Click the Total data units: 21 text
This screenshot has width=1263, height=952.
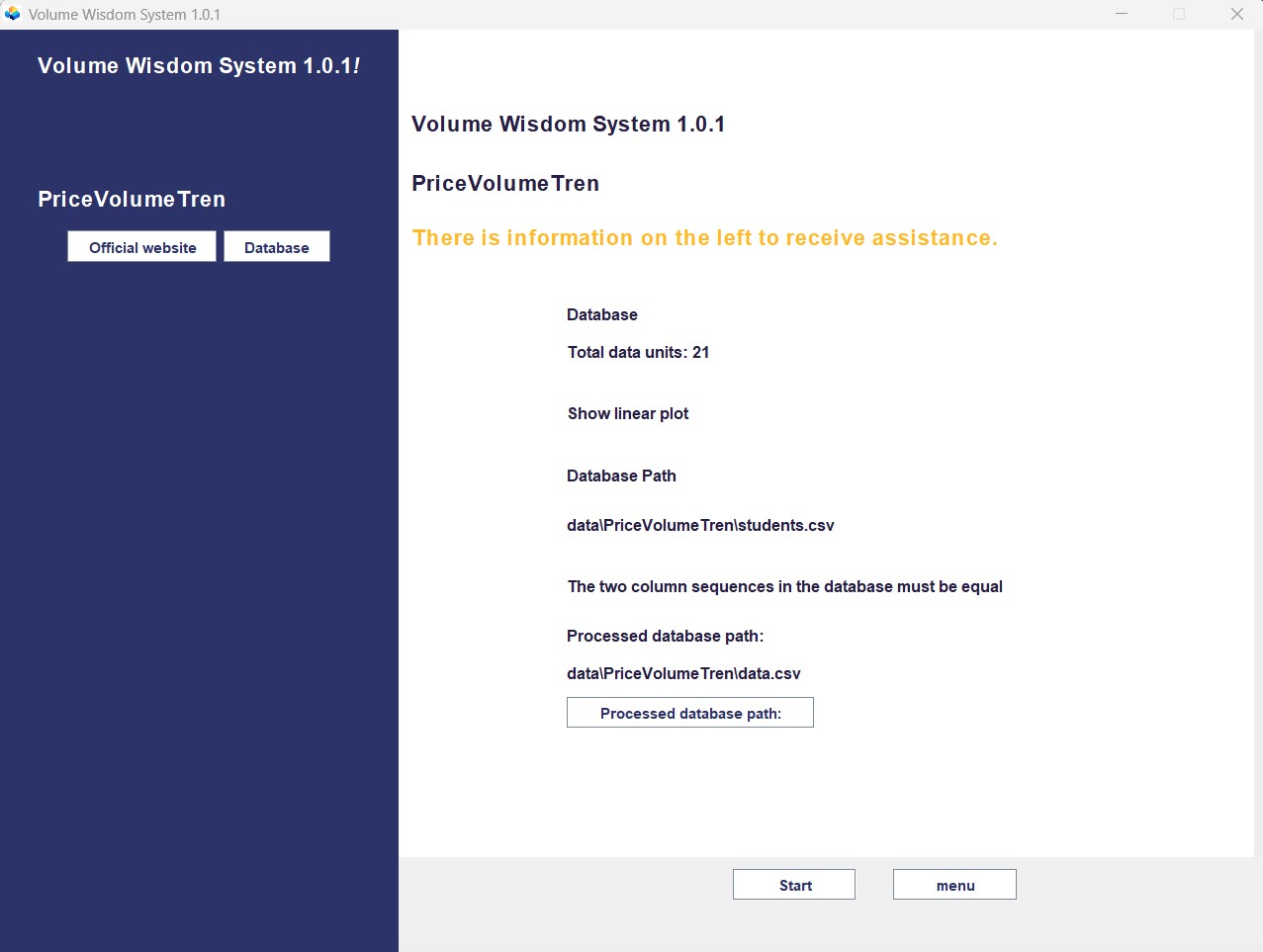tap(638, 352)
